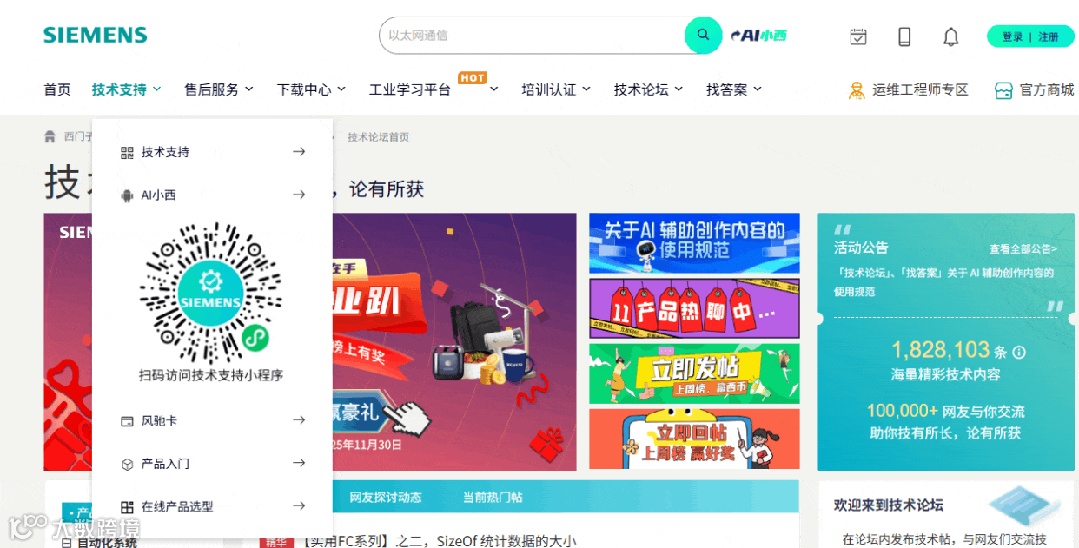The width and height of the screenshot is (1079, 548).
Task: Expand the 下载中心 dropdown menu
Action: [x=311, y=89]
